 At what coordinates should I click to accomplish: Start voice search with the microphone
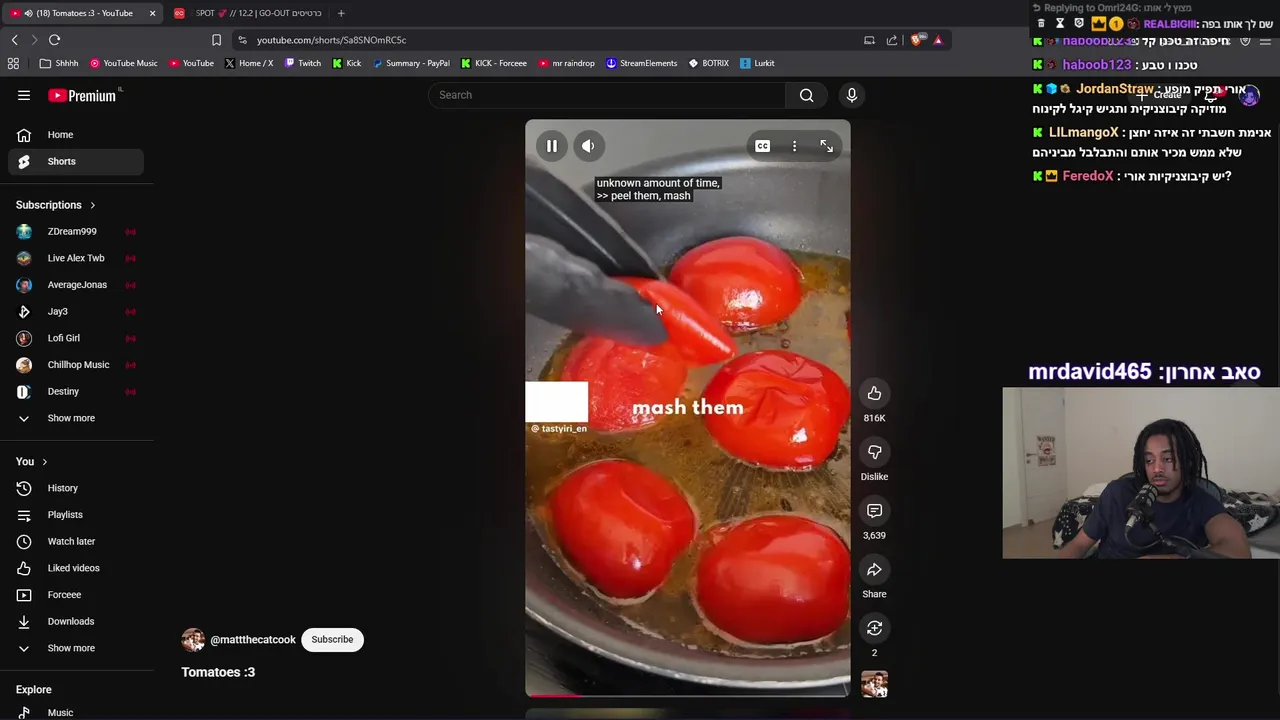[x=852, y=95]
